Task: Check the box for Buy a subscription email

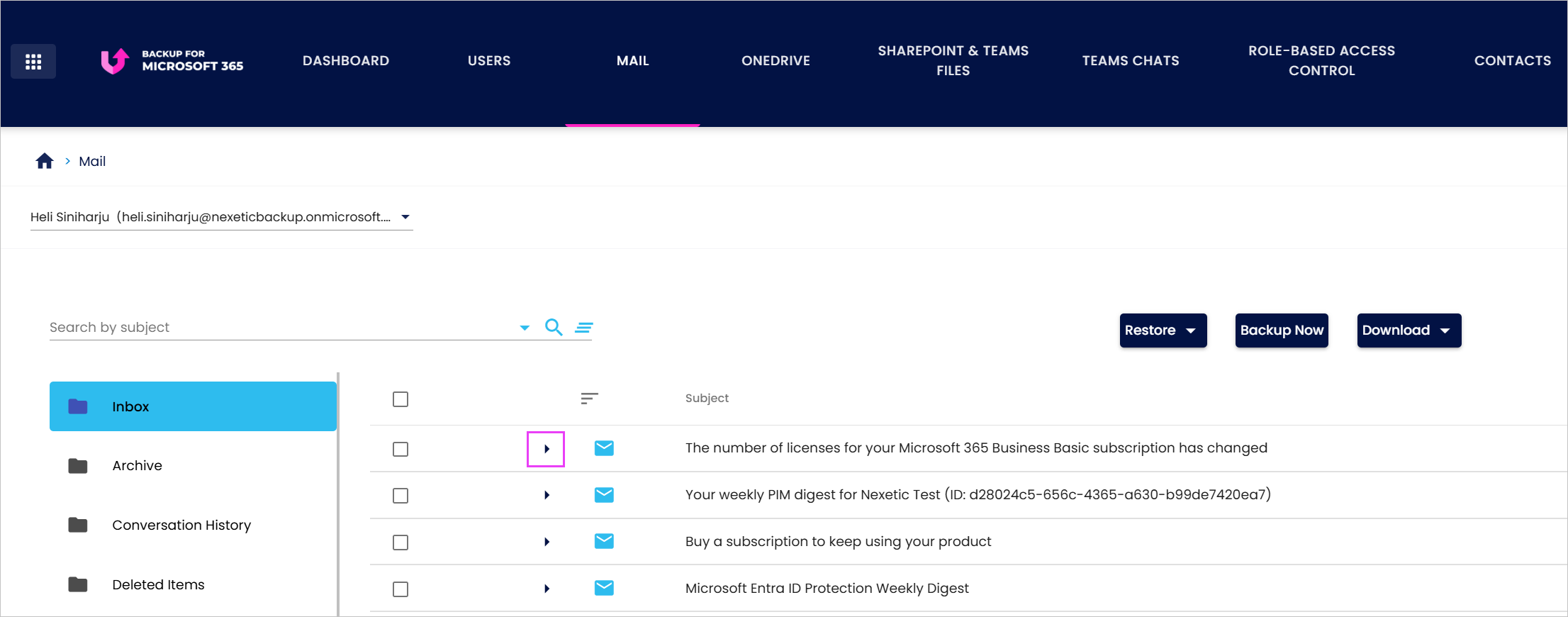Action: 401,543
